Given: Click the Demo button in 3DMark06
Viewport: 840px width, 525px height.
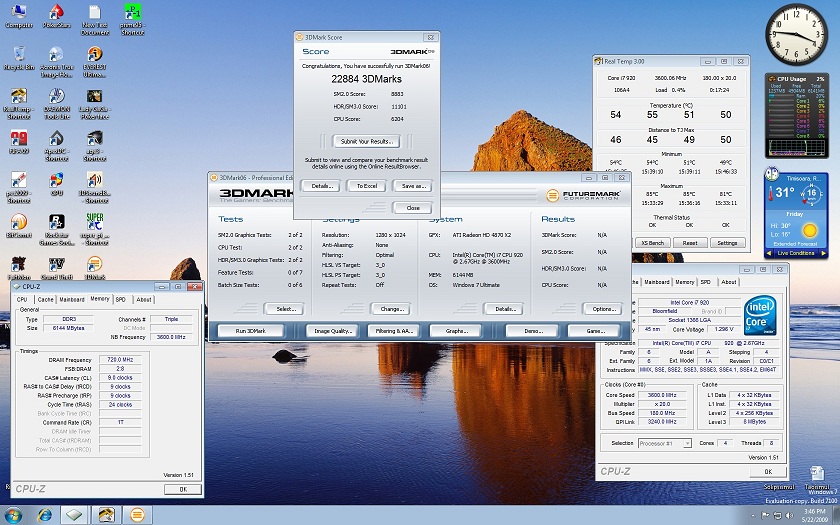Looking at the screenshot, I should [532, 331].
